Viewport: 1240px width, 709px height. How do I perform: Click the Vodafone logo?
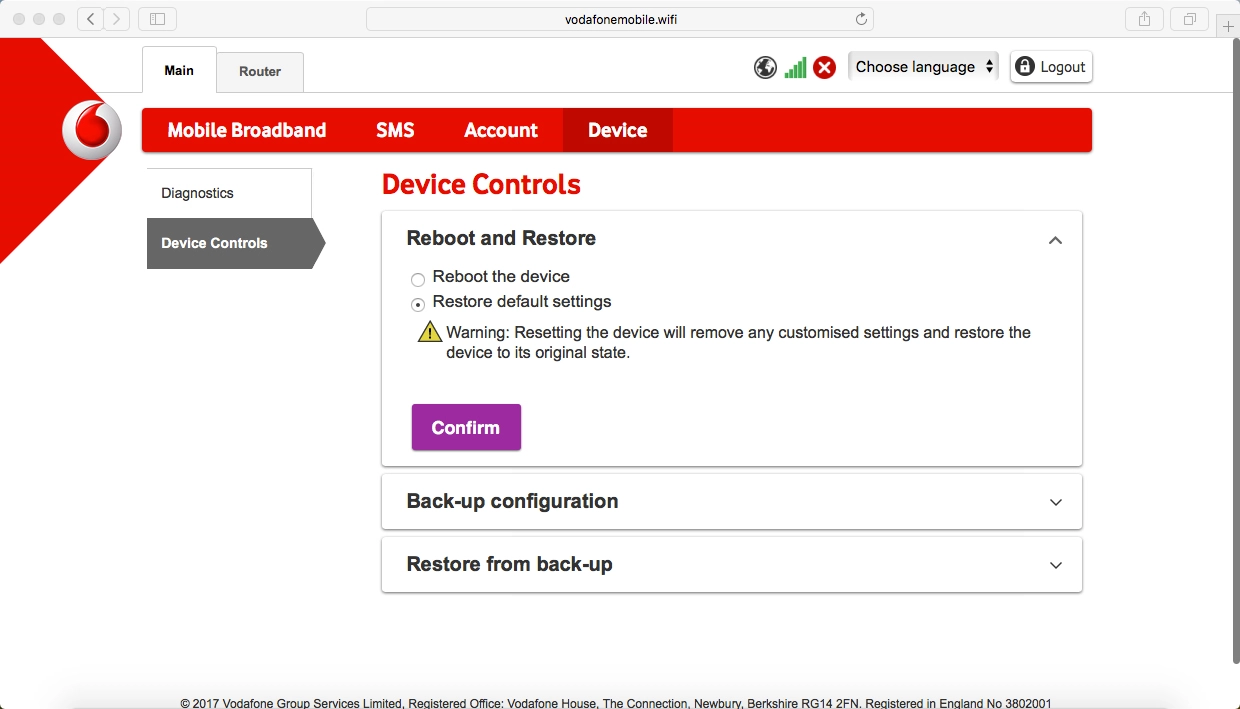pyautogui.click(x=91, y=130)
